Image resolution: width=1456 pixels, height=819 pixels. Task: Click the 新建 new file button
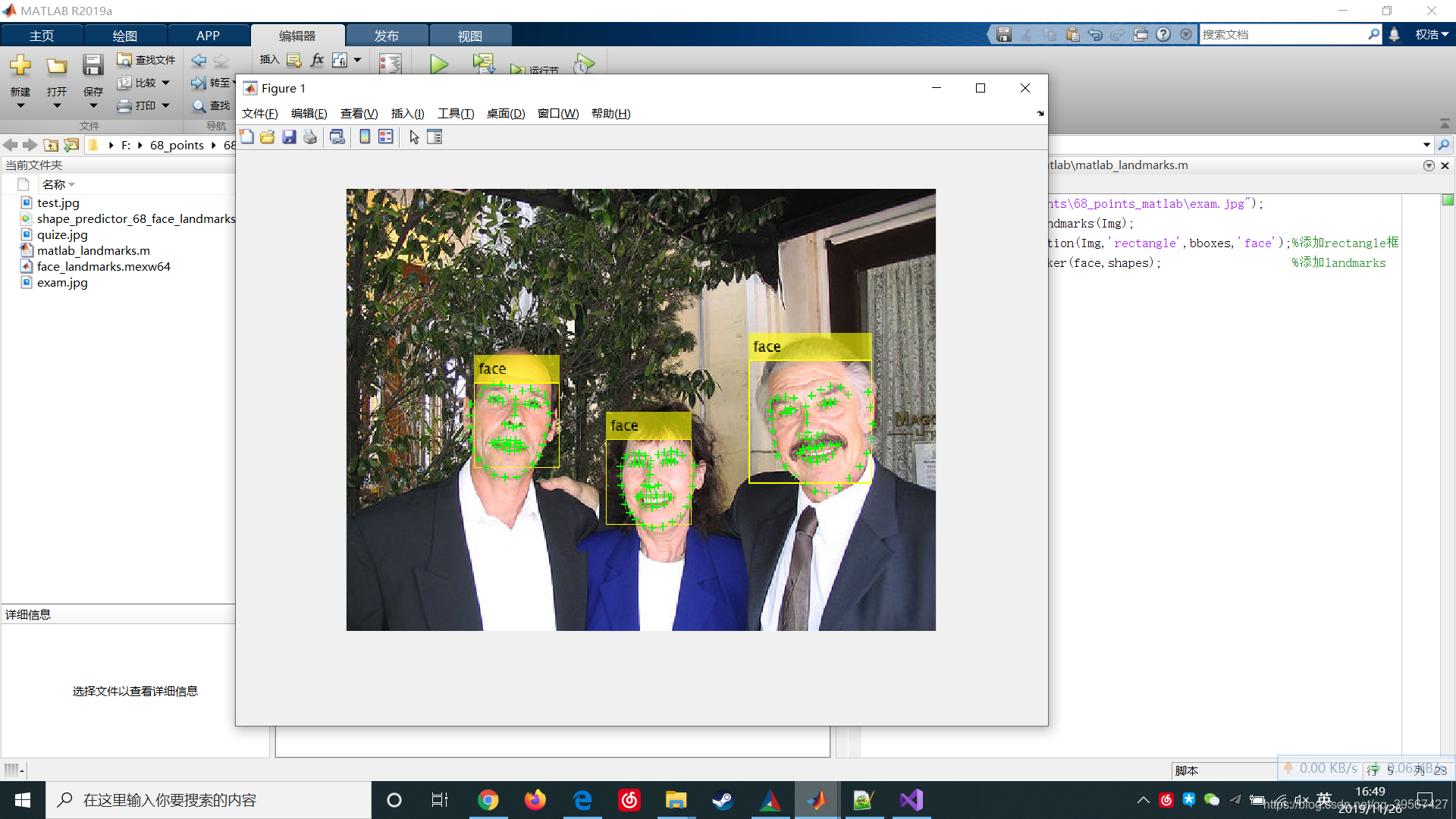20,74
